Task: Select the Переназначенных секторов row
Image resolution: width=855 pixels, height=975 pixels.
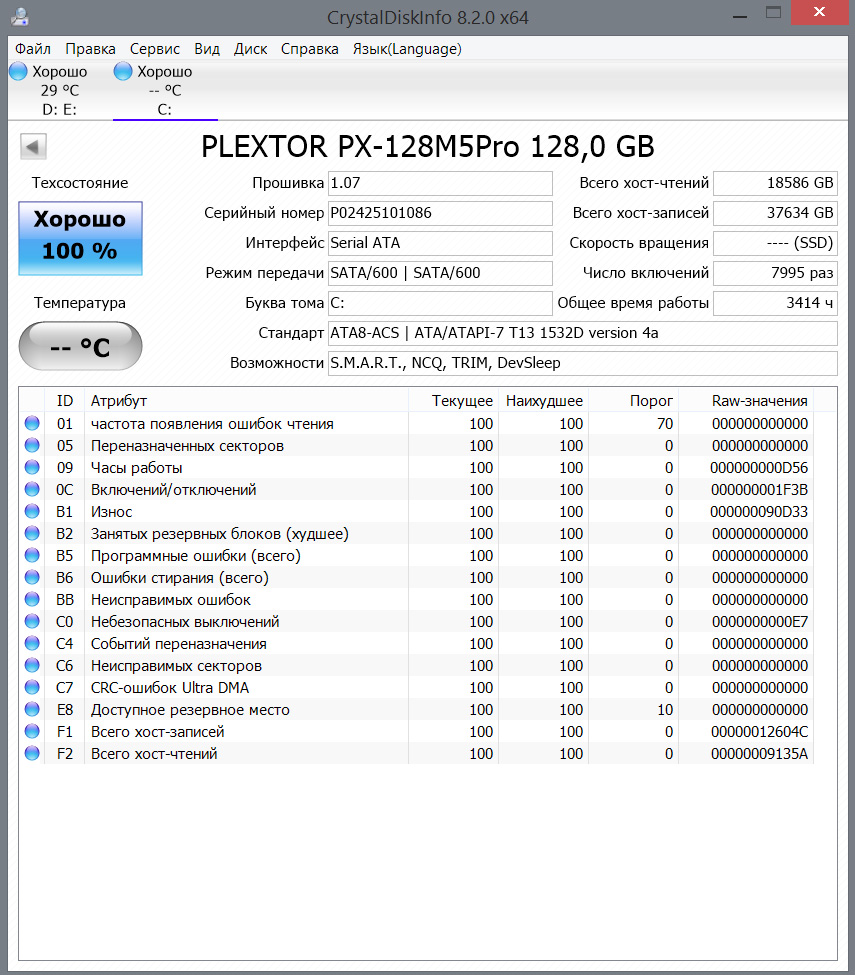Action: pos(416,445)
